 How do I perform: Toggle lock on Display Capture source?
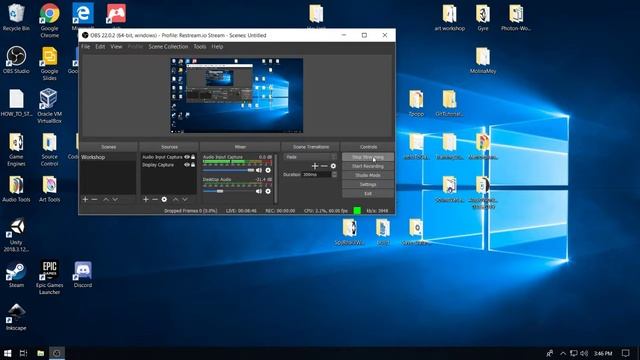pyautogui.click(x=193, y=164)
